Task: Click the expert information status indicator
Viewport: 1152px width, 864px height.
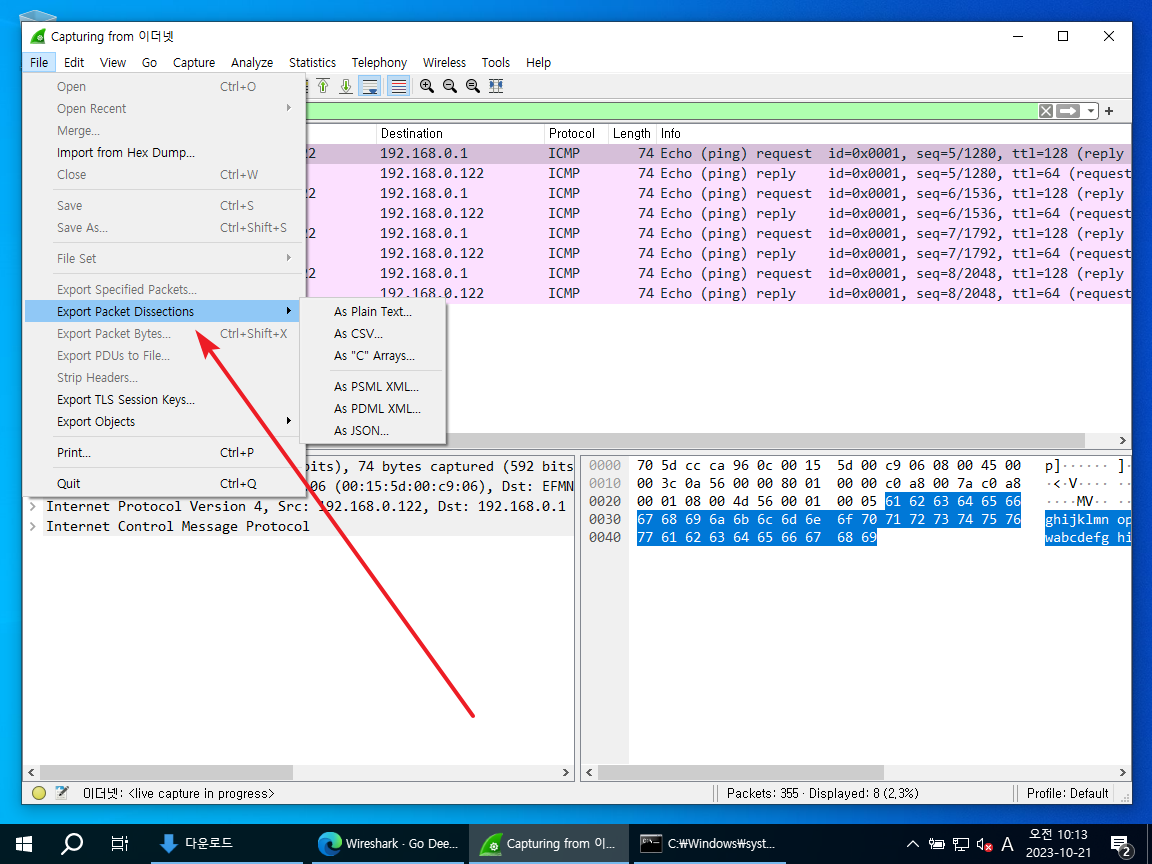Action: [x=39, y=793]
